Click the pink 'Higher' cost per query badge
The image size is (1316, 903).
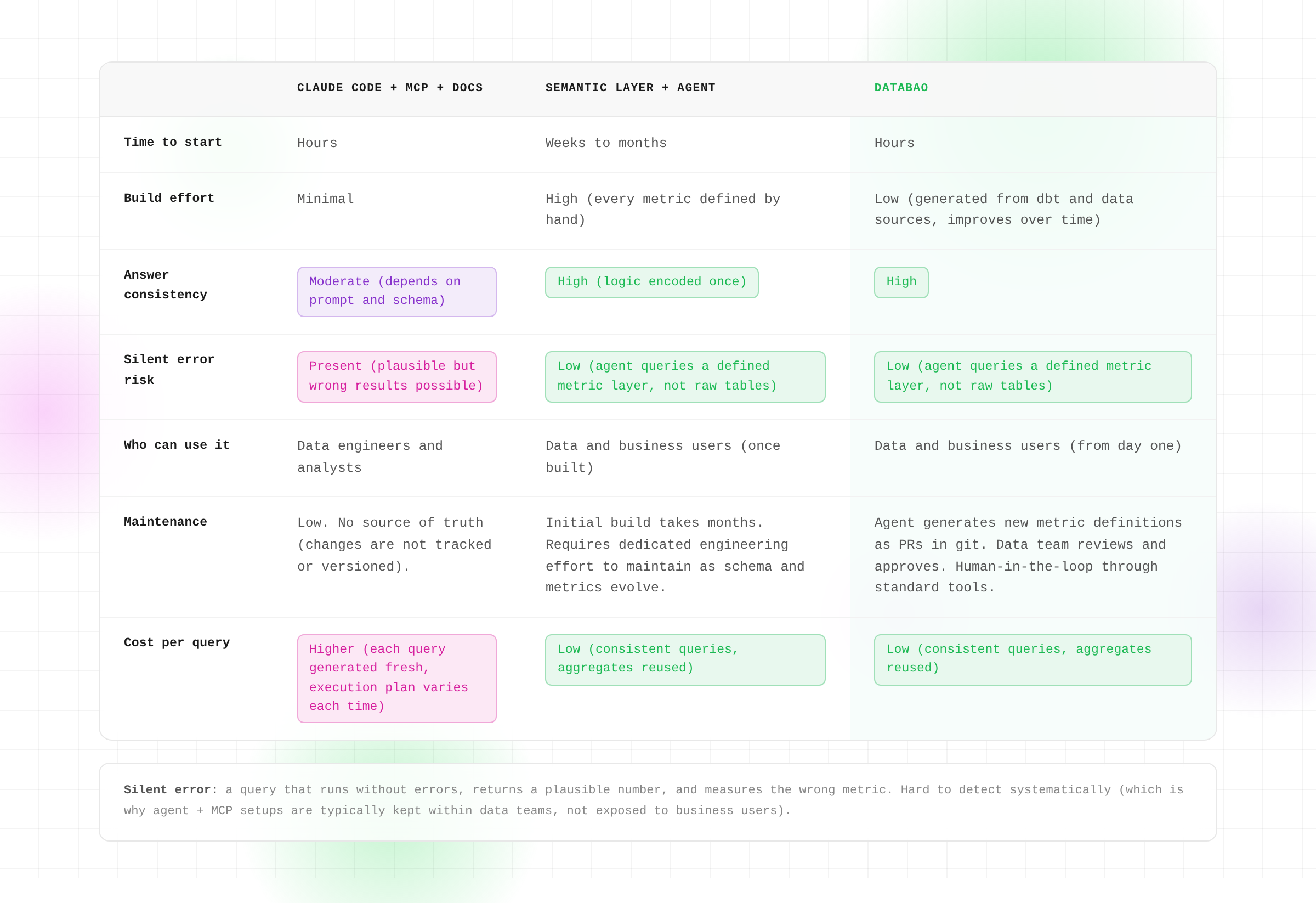click(x=396, y=678)
